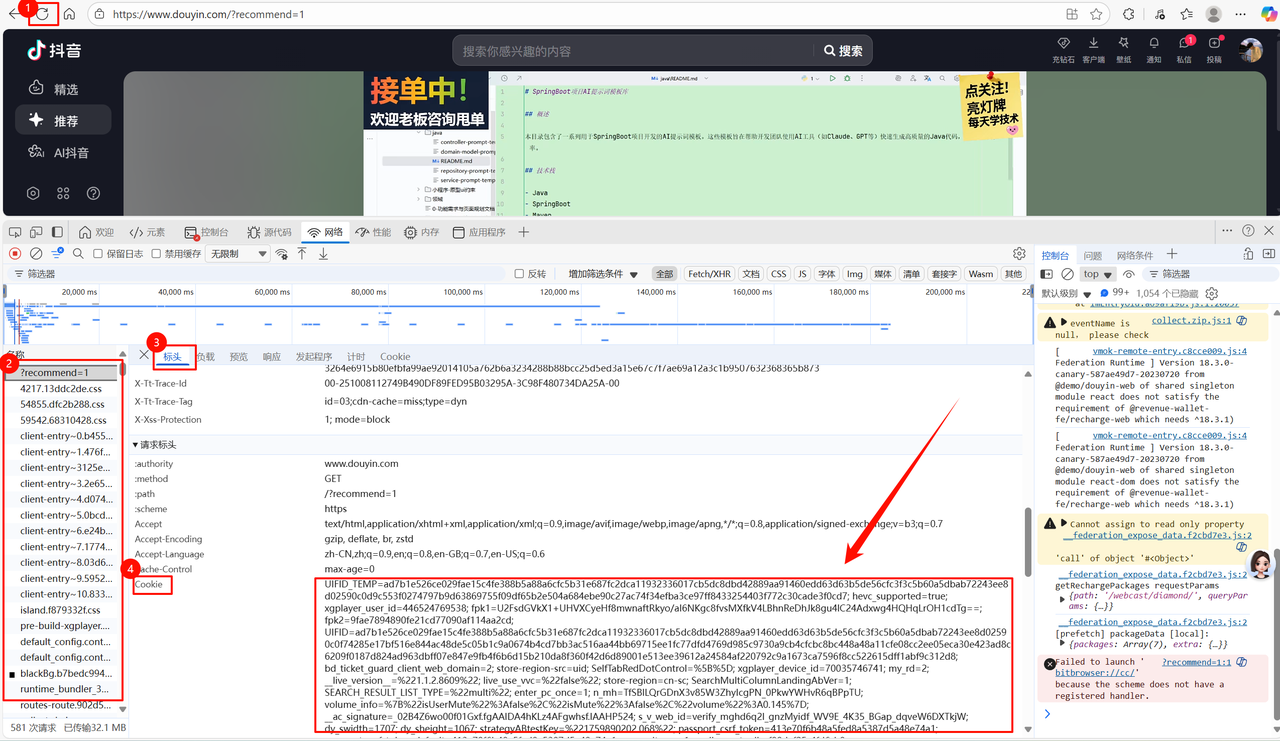This screenshot has height=741, width=1280.
Task: Click the browser refresh button
Action: click(43, 14)
